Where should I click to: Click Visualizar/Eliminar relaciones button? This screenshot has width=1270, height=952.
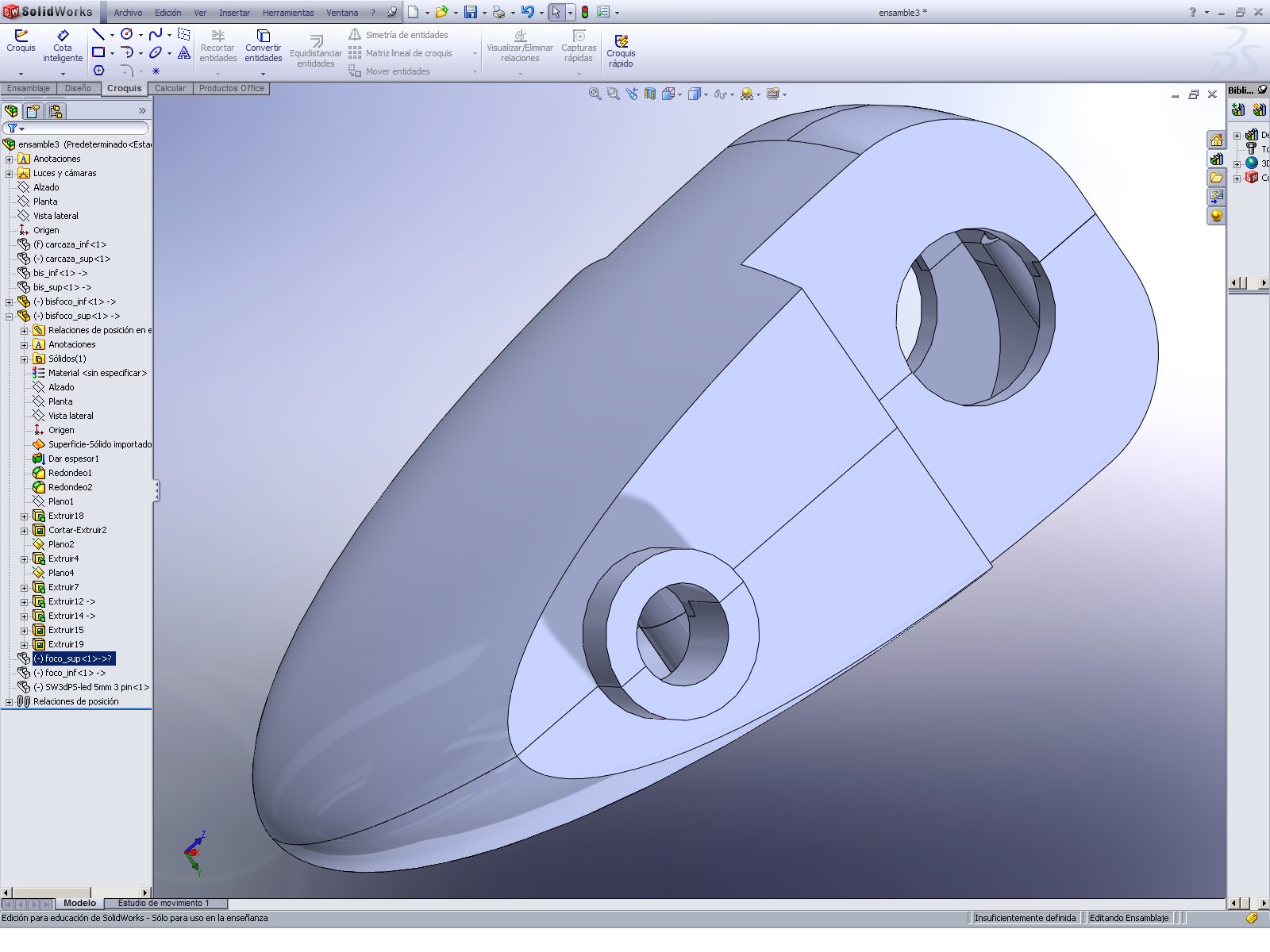(520, 46)
